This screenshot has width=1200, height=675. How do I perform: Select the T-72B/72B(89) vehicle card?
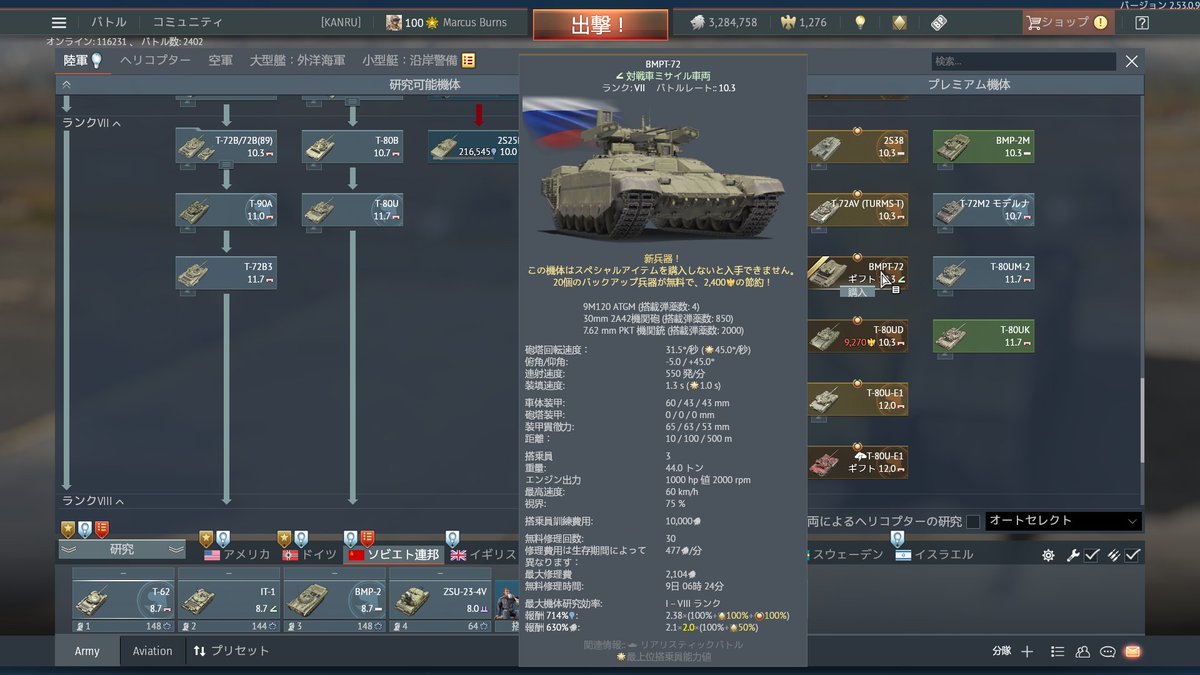(x=226, y=146)
